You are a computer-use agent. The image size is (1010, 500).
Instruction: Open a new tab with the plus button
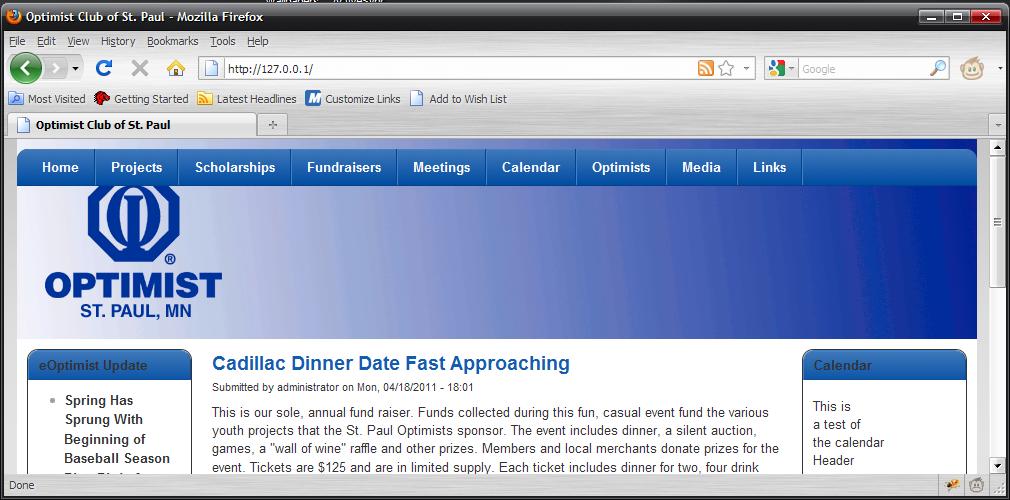(x=272, y=125)
